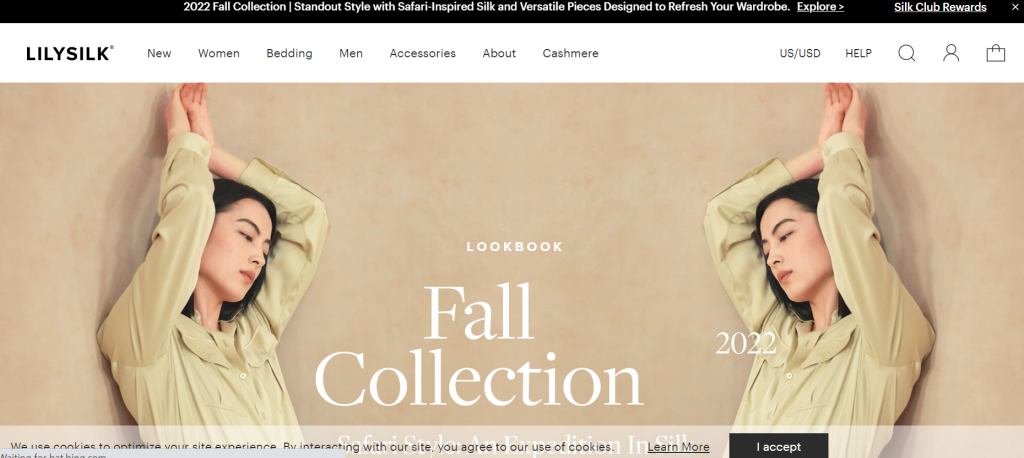Open the New menu
The width and height of the screenshot is (1024, 458).
[159, 54]
